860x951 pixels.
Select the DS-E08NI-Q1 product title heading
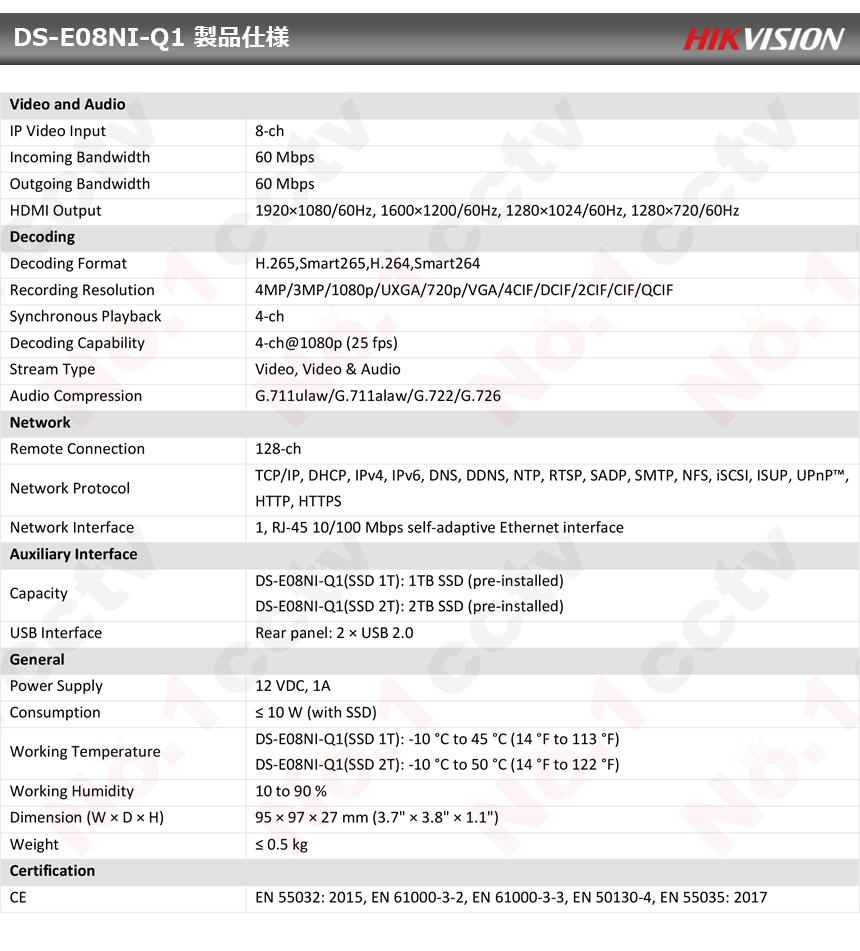click(x=151, y=38)
